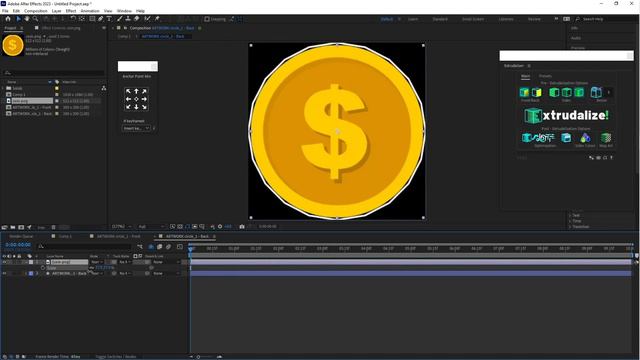Select the Pen tool

tap(100, 19)
